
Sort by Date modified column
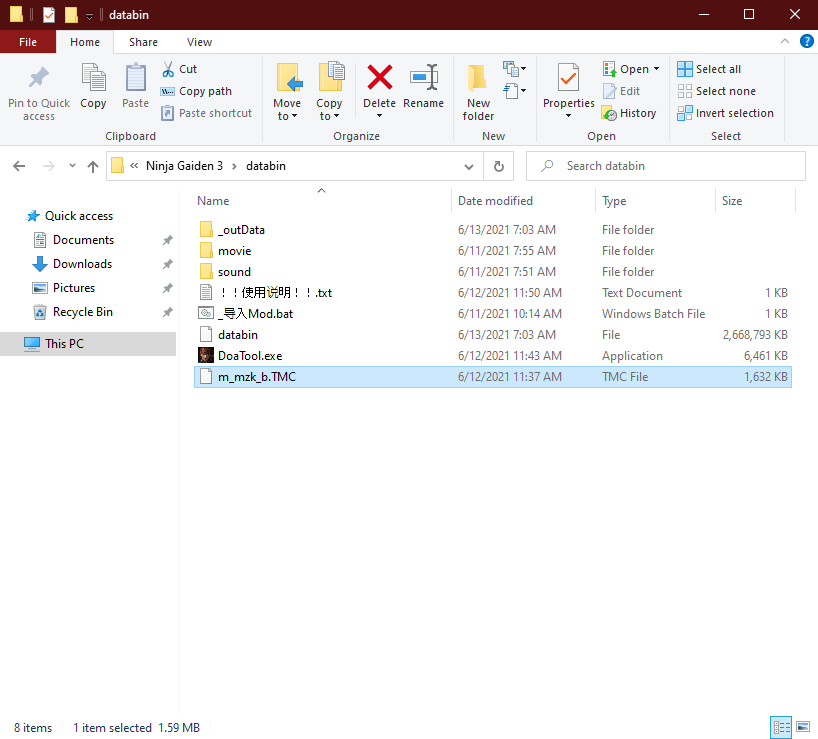click(x=495, y=201)
